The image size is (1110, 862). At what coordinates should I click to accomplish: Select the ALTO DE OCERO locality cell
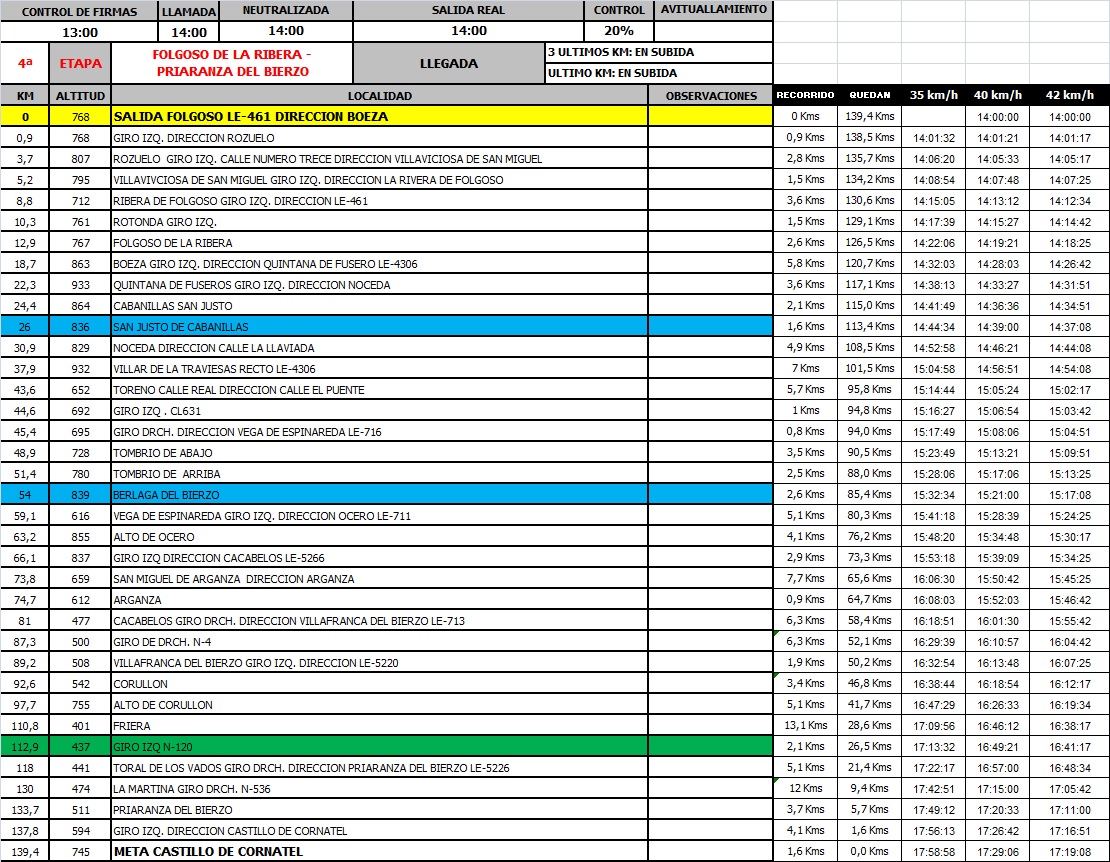point(378,537)
